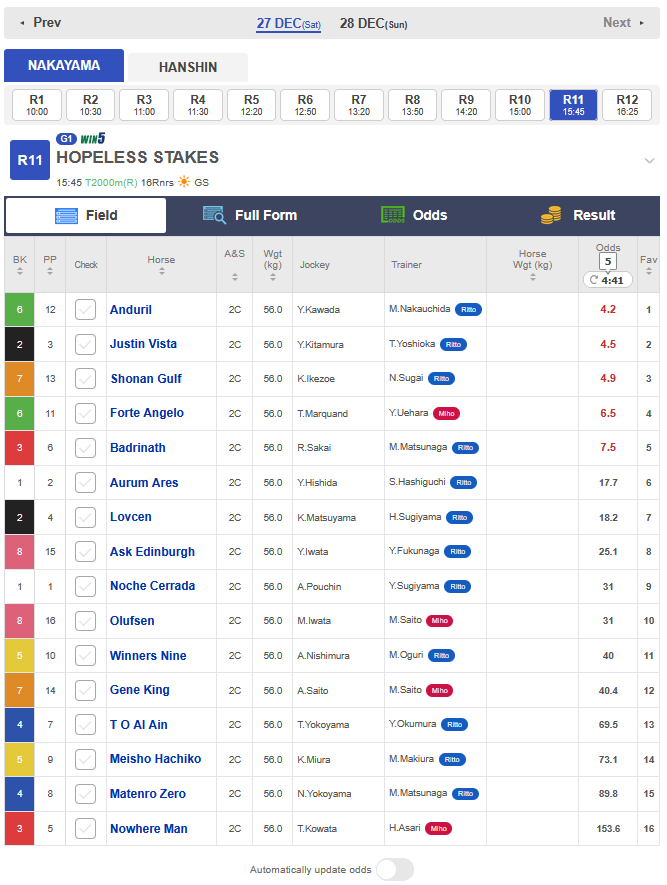Viewport: 667px width, 885px height.
Task: Click the G1 grade badge
Action: [66, 138]
